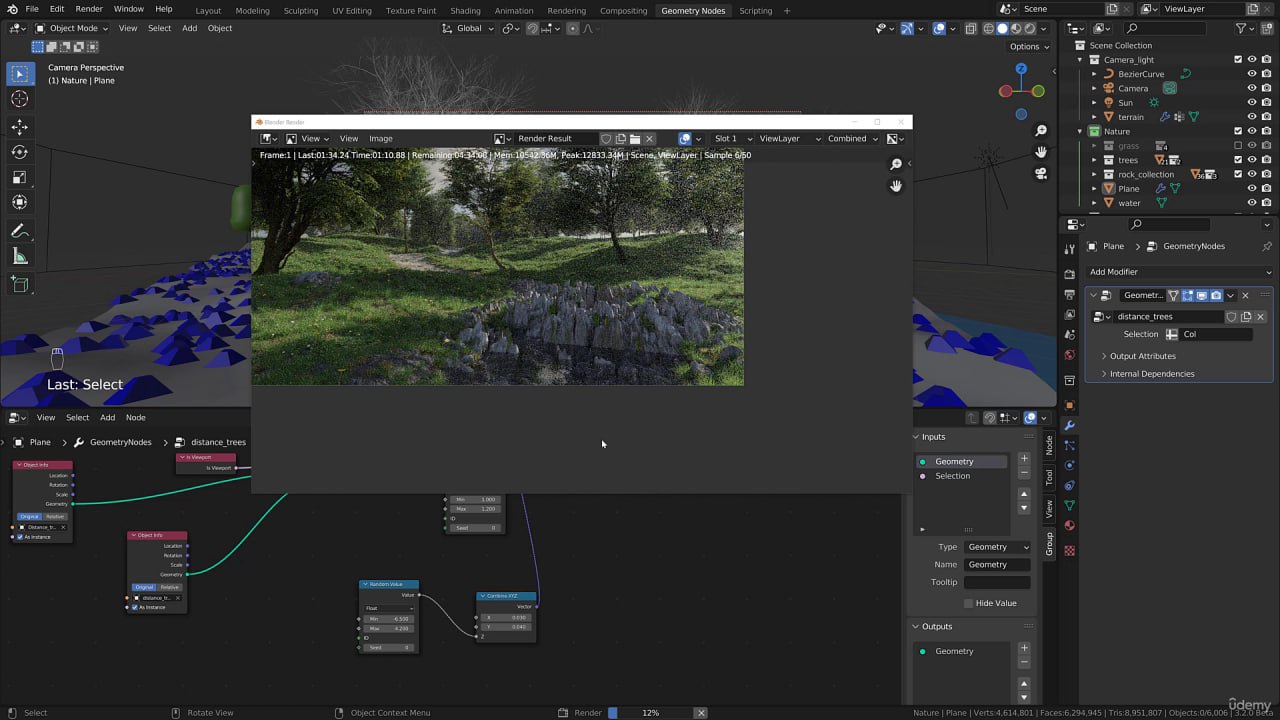Image resolution: width=1280 pixels, height=720 pixels.
Task: Click the socket Name field containing Geometry
Action: 997,565
